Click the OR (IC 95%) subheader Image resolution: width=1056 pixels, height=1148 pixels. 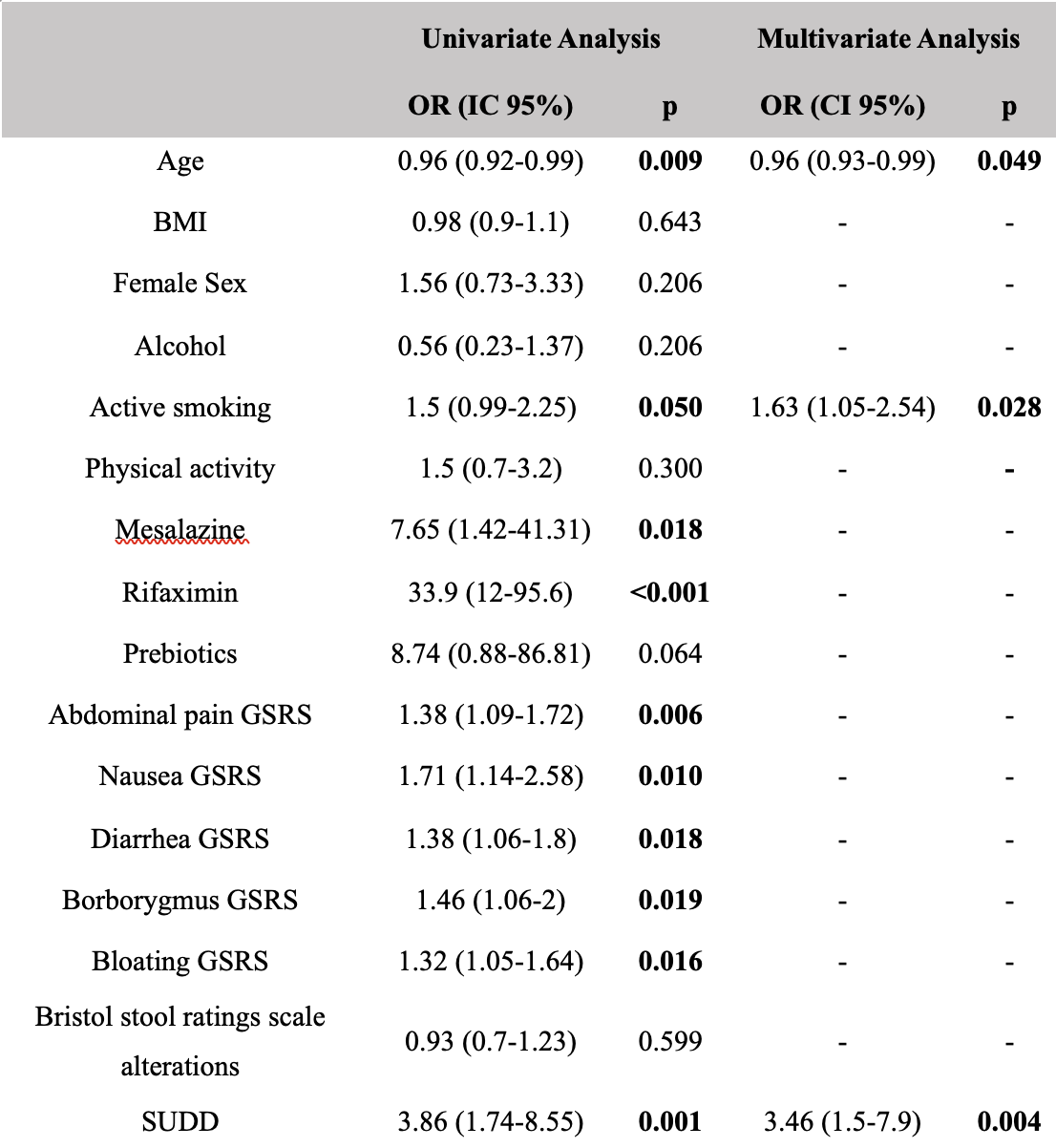click(x=491, y=105)
